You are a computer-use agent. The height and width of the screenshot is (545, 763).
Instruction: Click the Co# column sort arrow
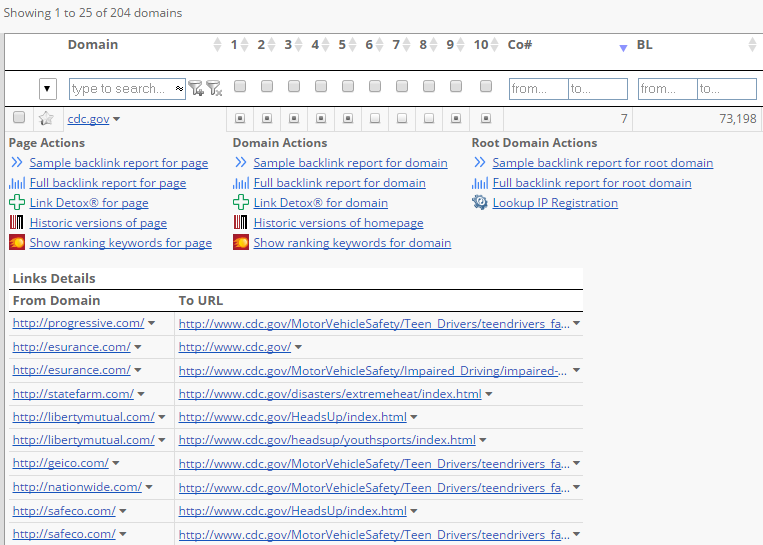623,48
